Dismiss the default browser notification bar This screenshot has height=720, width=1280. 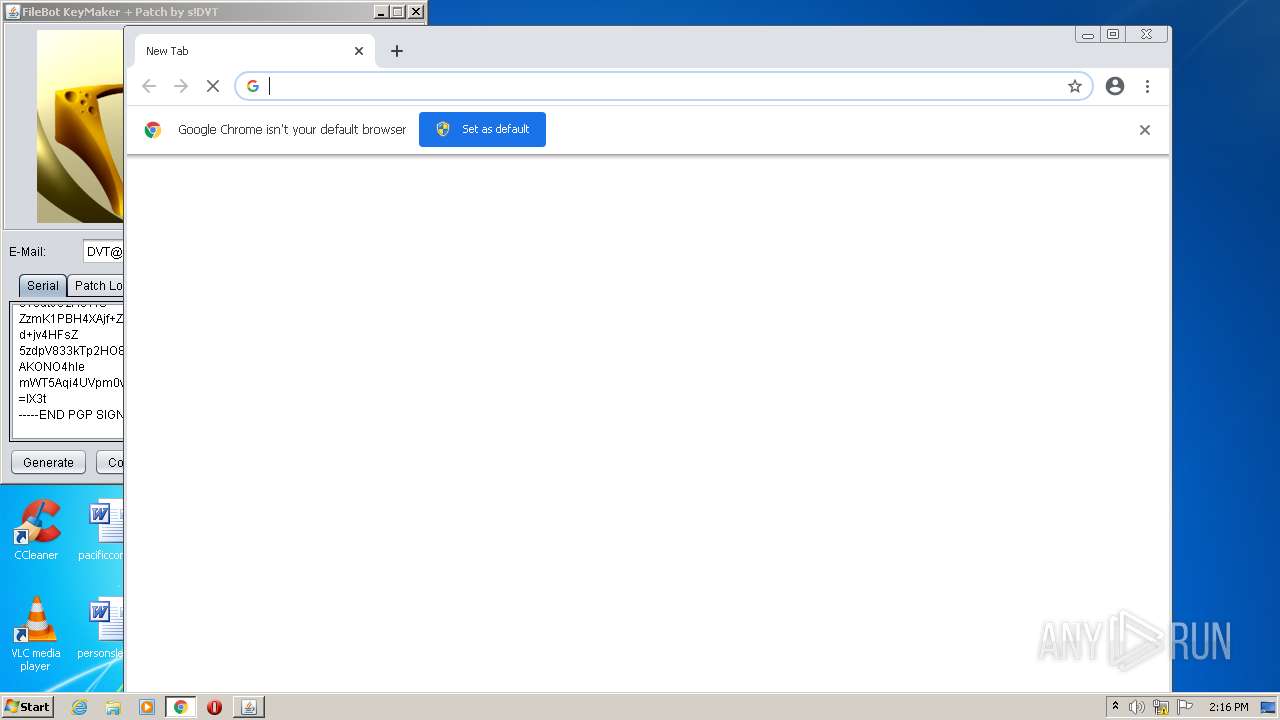1145,130
